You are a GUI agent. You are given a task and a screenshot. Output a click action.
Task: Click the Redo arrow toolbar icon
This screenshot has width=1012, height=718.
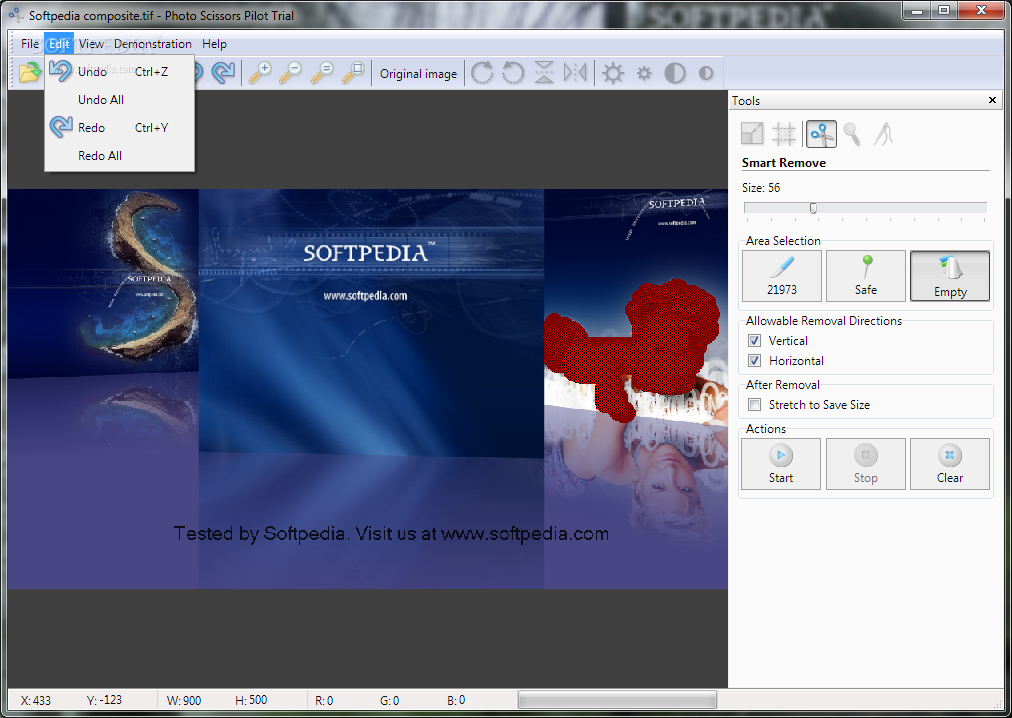tap(223, 73)
